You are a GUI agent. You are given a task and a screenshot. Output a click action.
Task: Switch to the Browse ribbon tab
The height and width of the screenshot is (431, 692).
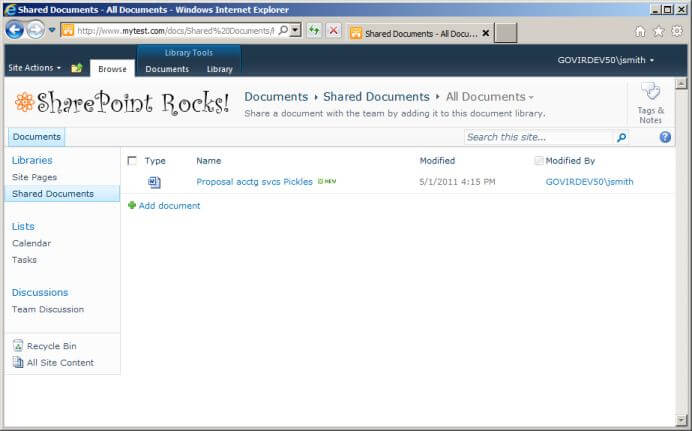(112, 69)
